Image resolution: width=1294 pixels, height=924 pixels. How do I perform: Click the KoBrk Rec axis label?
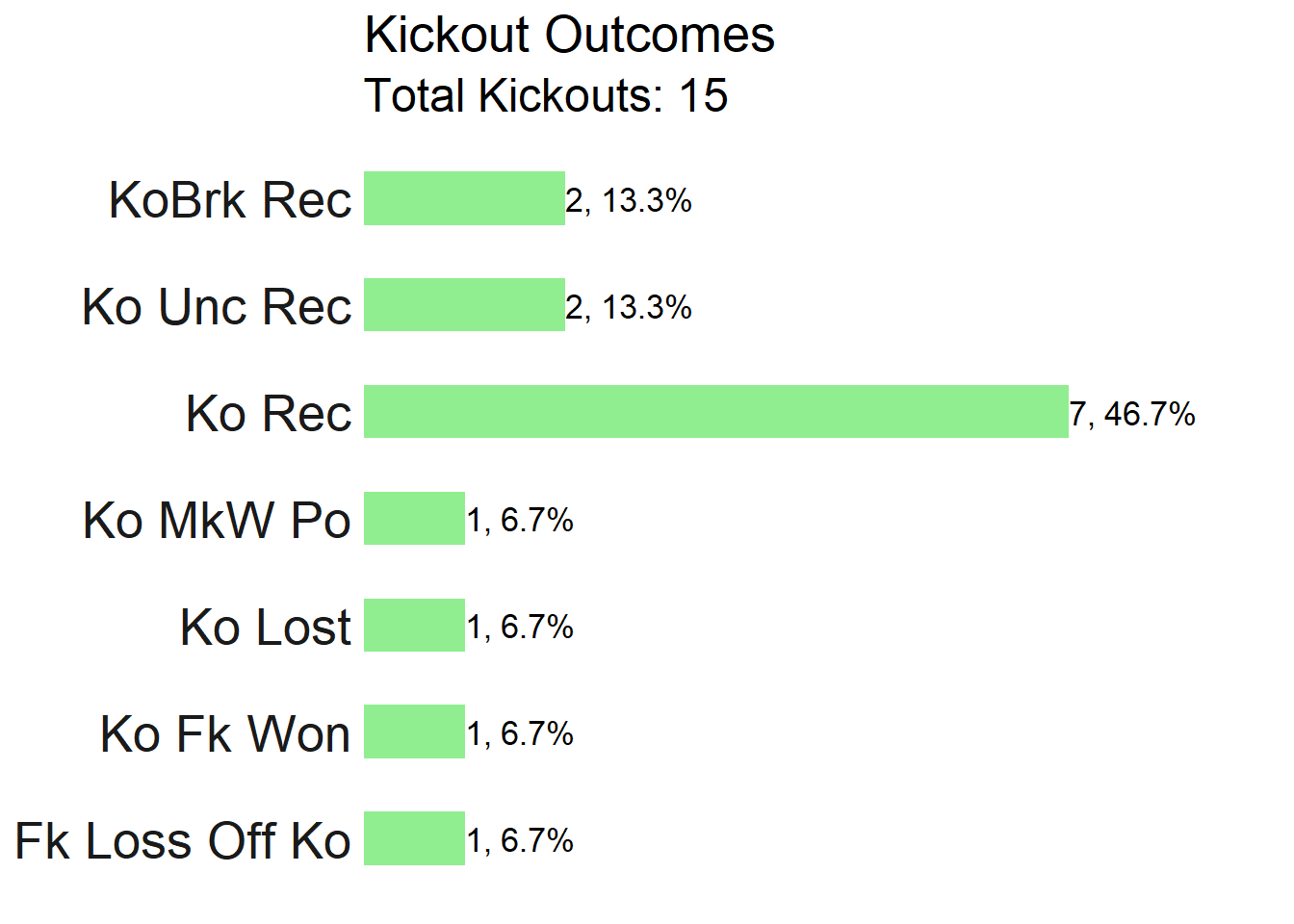click(230, 200)
